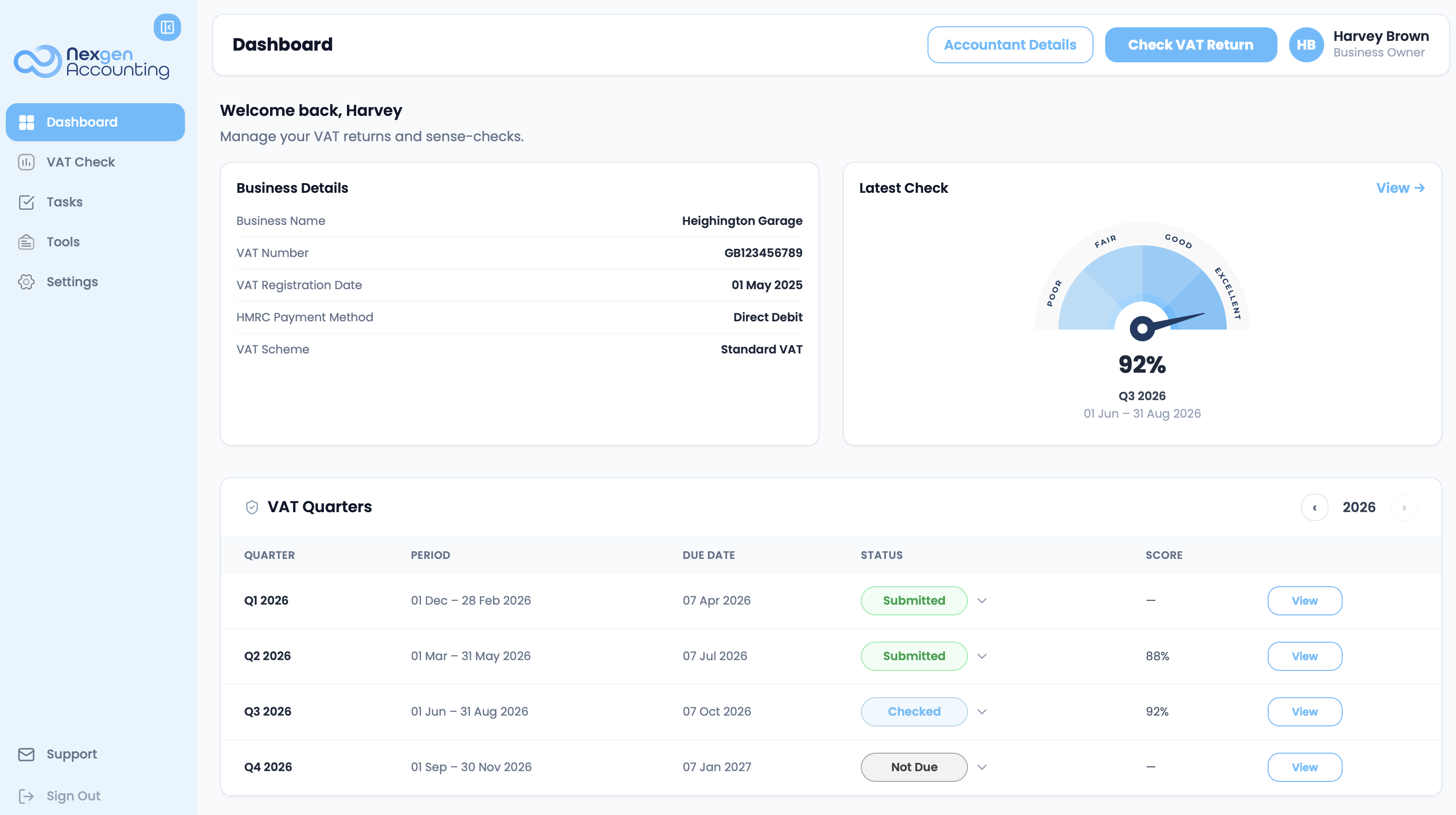1456x815 pixels.
Task: Sign Out of the account
Action: (x=95, y=796)
